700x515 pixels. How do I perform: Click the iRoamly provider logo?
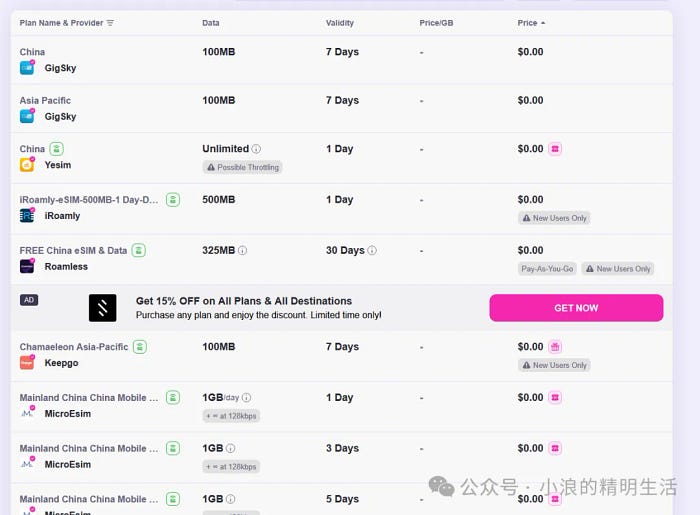pyautogui.click(x=27, y=216)
